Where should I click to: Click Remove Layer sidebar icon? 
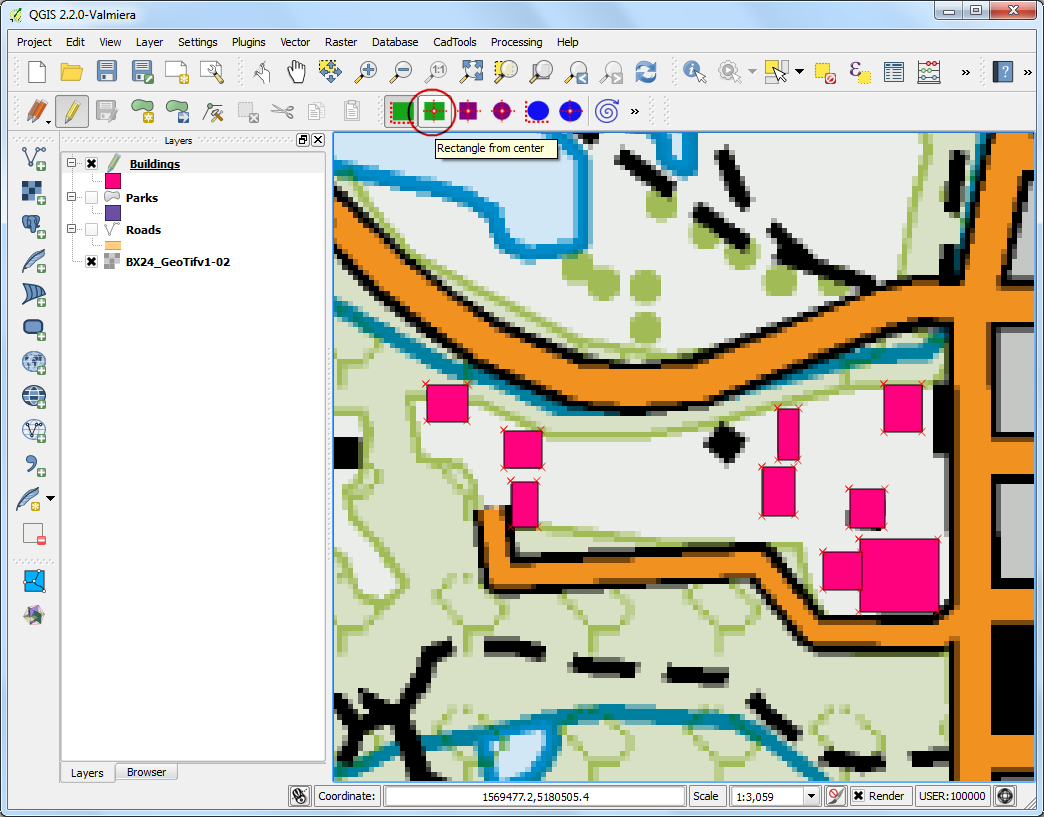pos(34,534)
